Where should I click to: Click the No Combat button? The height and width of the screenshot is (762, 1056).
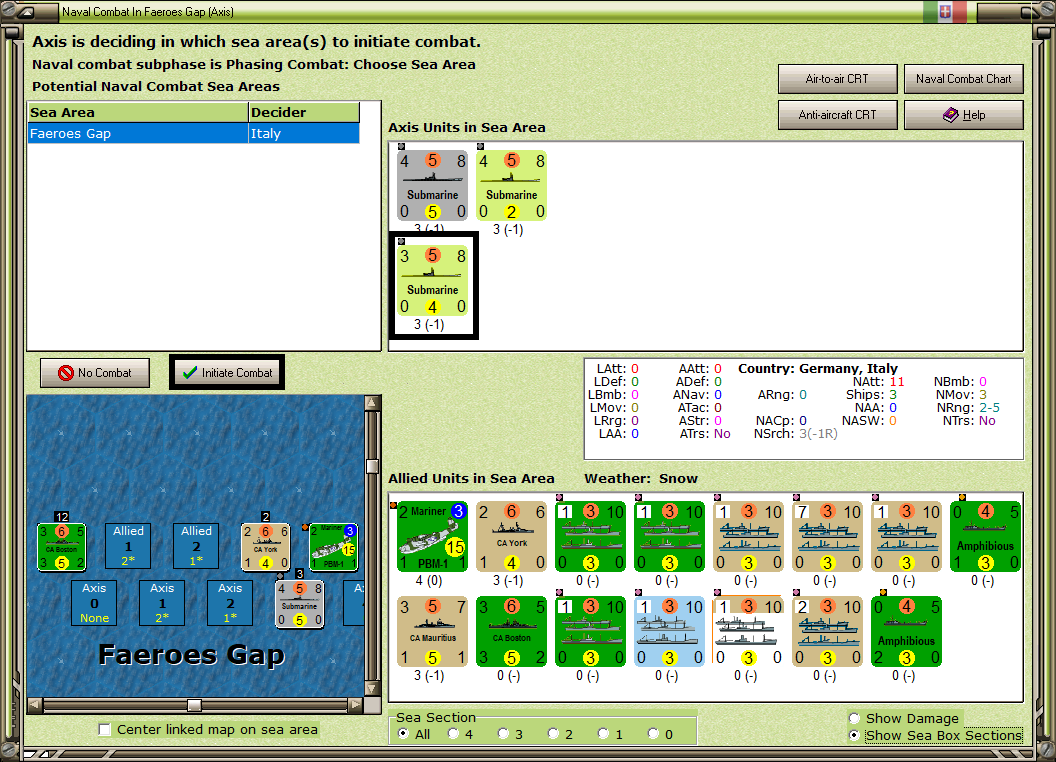[x=95, y=373]
